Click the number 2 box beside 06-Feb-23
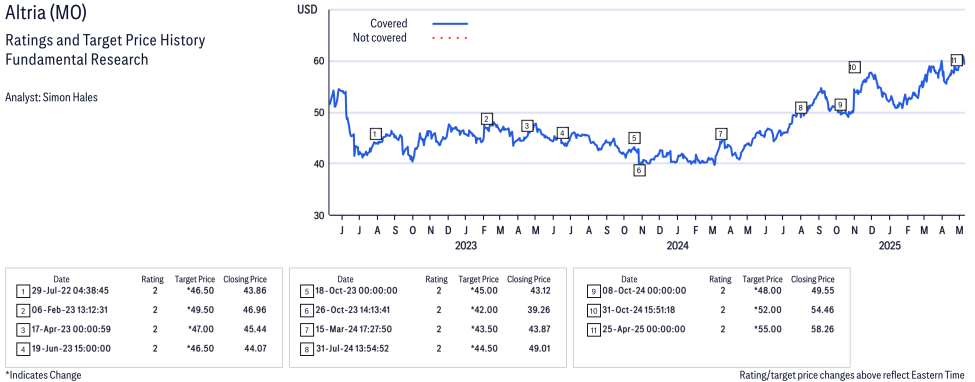The width and height of the screenshot is (975, 382). point(22,310)
